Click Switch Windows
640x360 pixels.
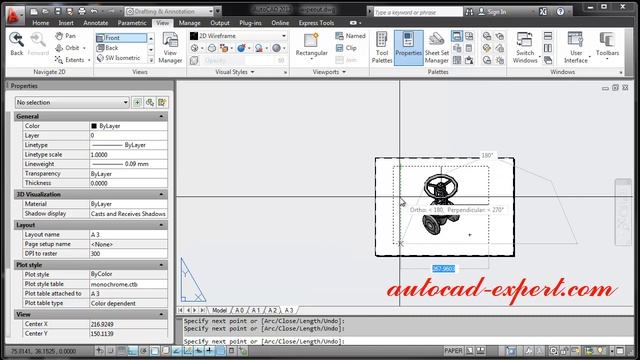tap(525, 48)
